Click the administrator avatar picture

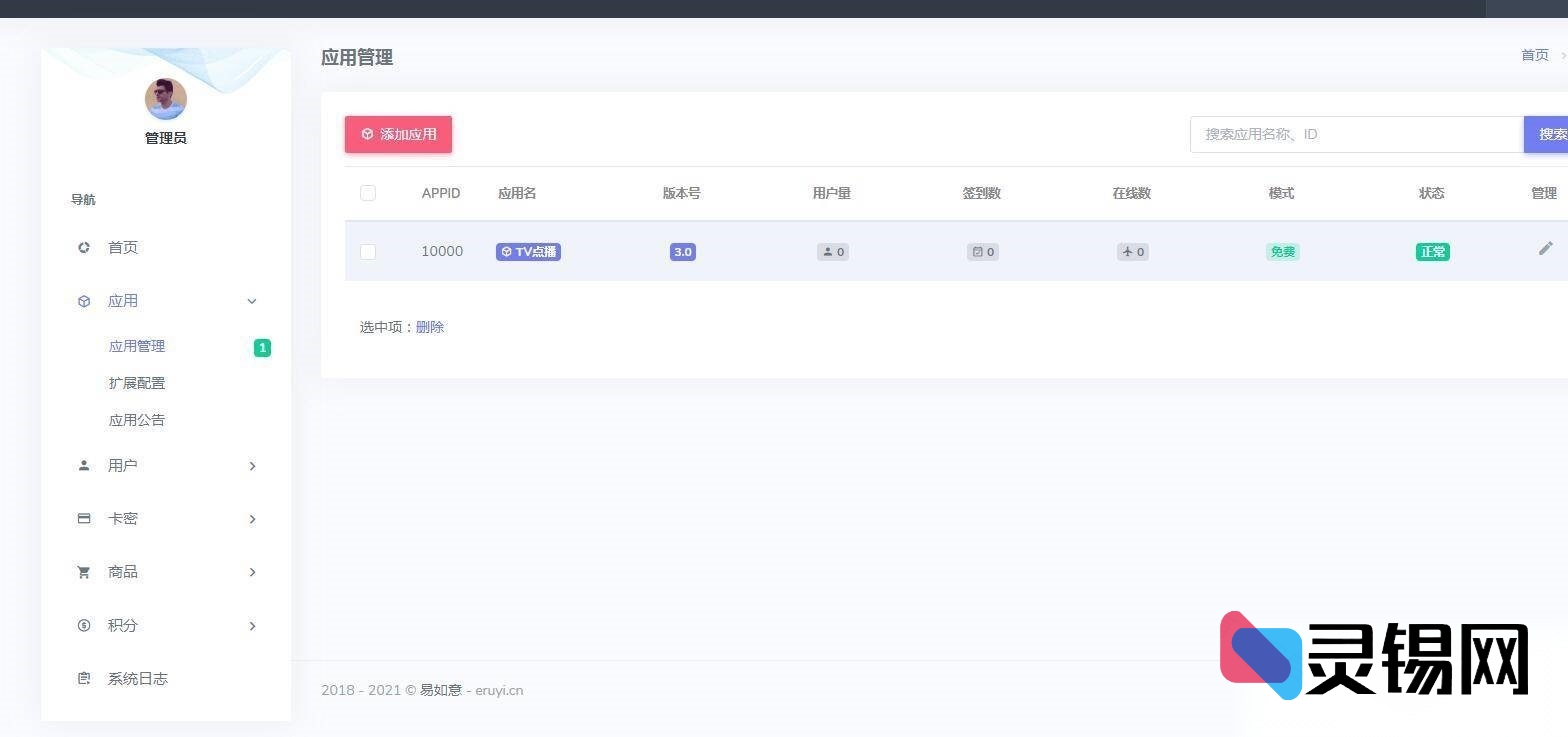pyautogui.click(x=166, y=99)
